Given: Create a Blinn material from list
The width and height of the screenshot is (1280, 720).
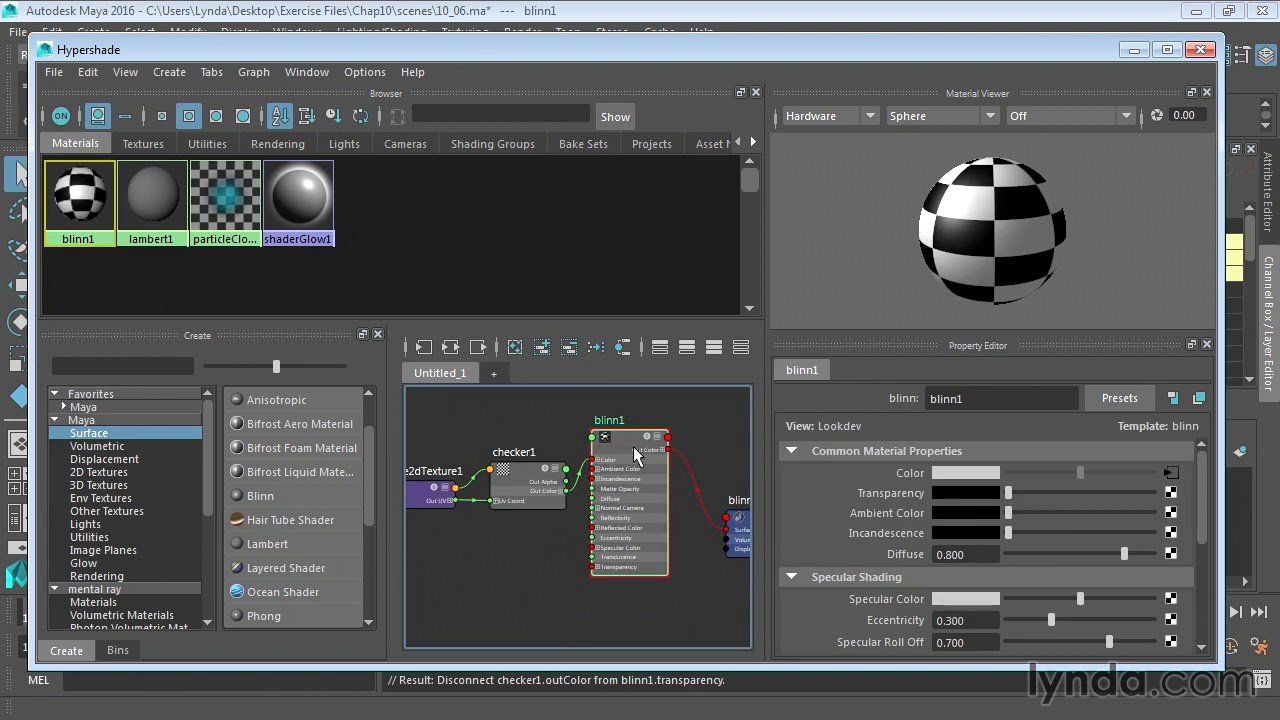Looking at the screenshot, I should [260, 496].
